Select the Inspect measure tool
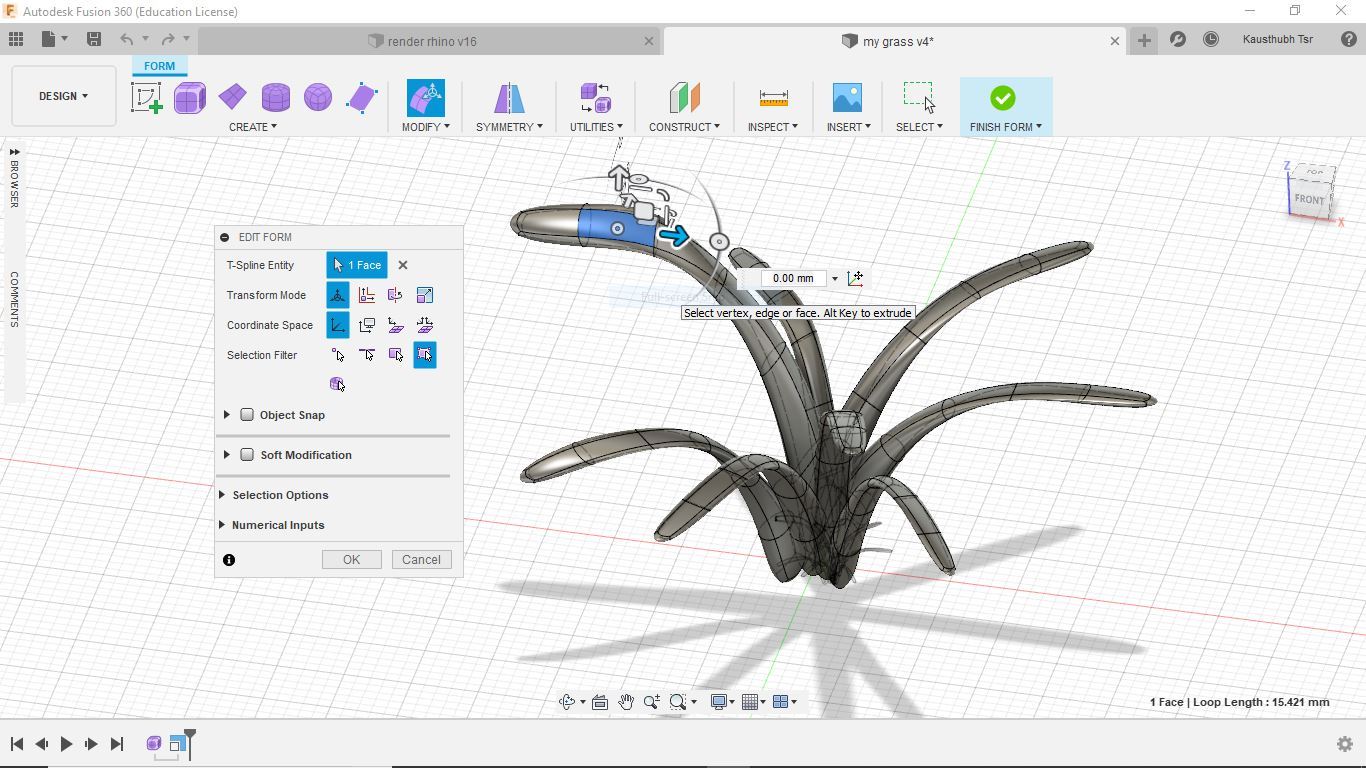The height and width of the screenshot is (768, 1366). 773,98
